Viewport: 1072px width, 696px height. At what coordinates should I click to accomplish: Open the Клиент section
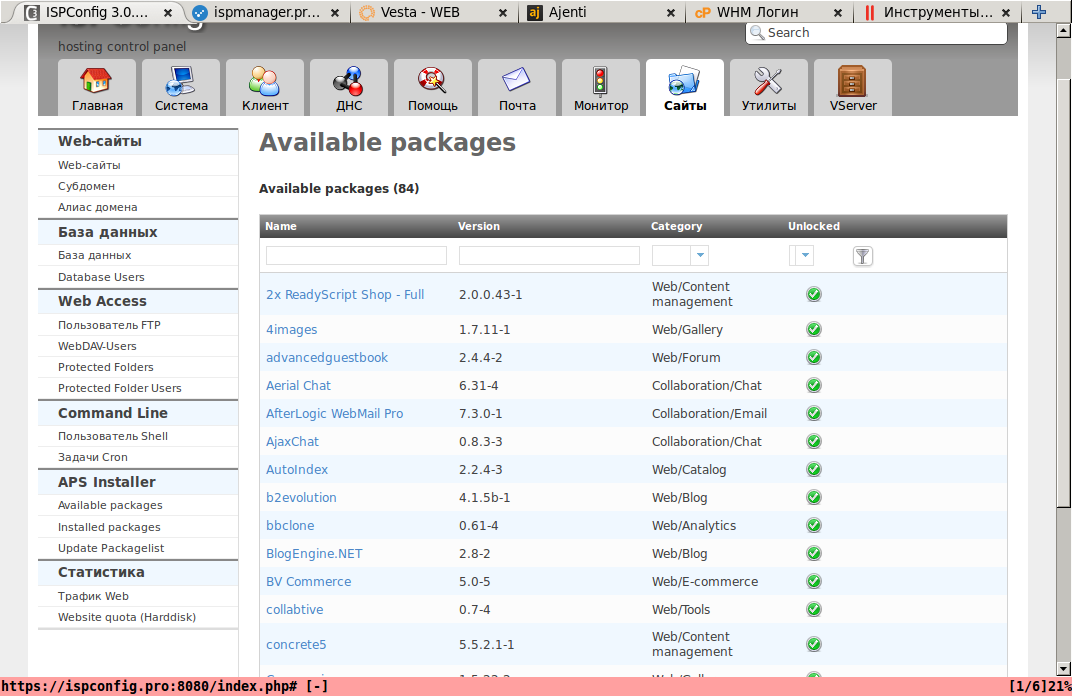point(264,88)
